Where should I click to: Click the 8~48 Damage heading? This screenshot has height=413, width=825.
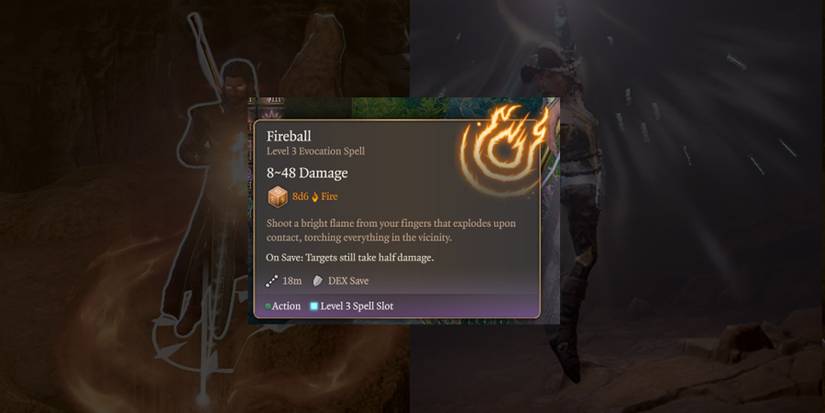pyautogui.click(x=307, y=173)
